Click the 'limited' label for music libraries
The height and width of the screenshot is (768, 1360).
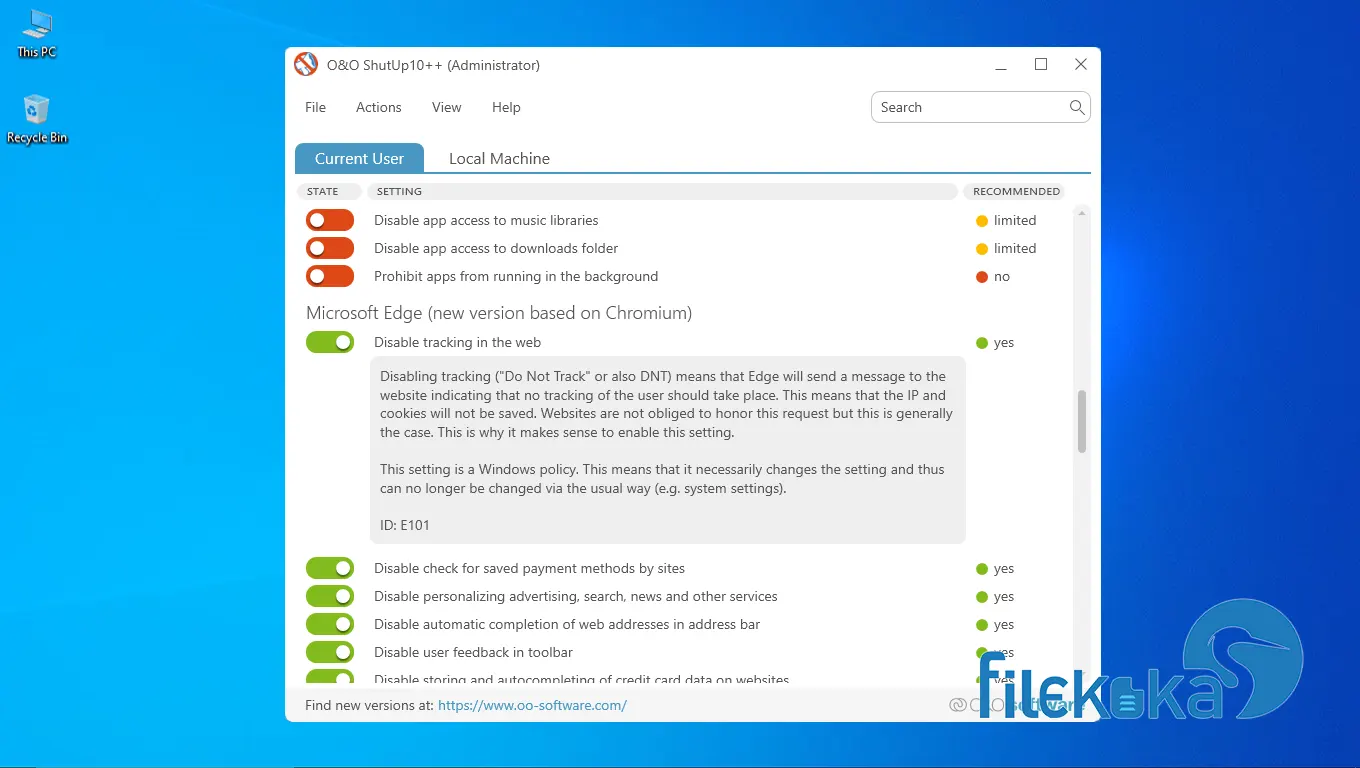click(1015, 220)
